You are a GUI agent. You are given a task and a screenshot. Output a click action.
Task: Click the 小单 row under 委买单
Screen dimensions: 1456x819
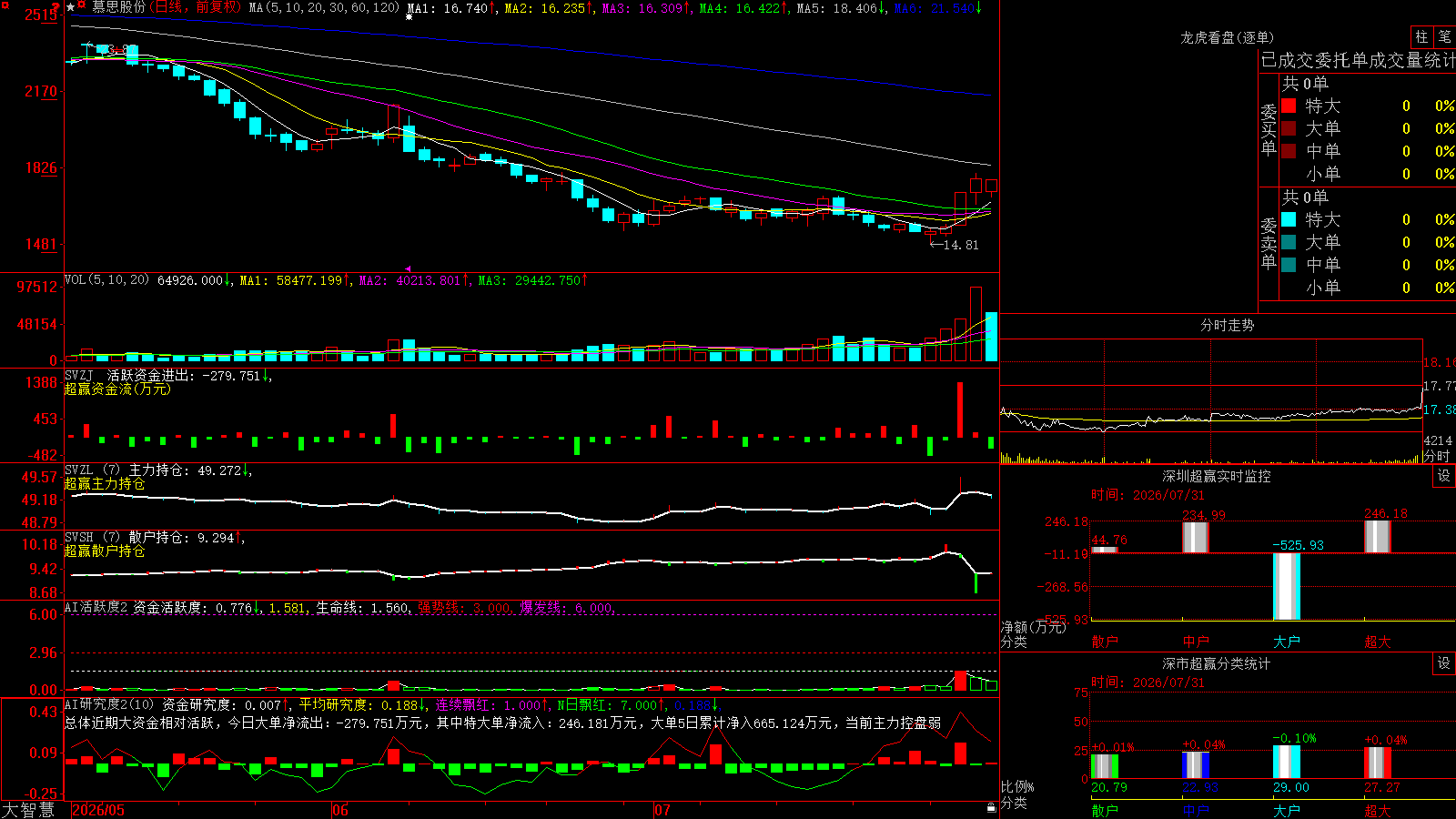1368,174
